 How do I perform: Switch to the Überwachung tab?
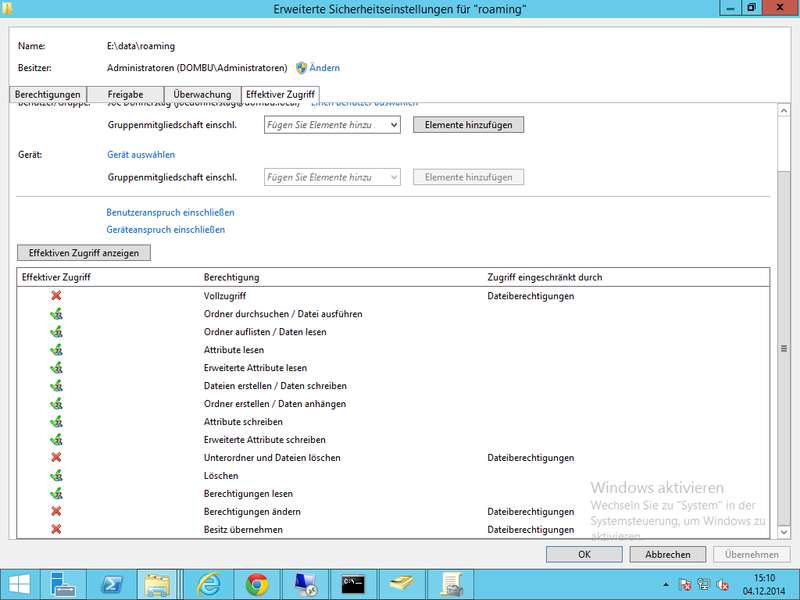pos(202,94)
